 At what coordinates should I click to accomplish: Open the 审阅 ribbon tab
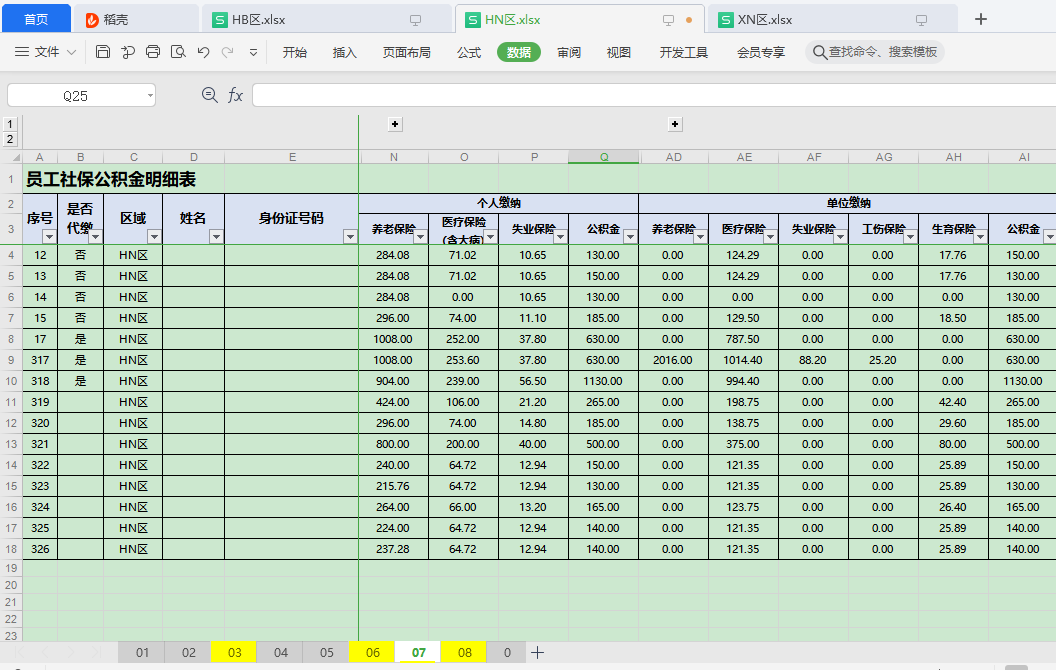pyautogui.click(x=568, y=52)
